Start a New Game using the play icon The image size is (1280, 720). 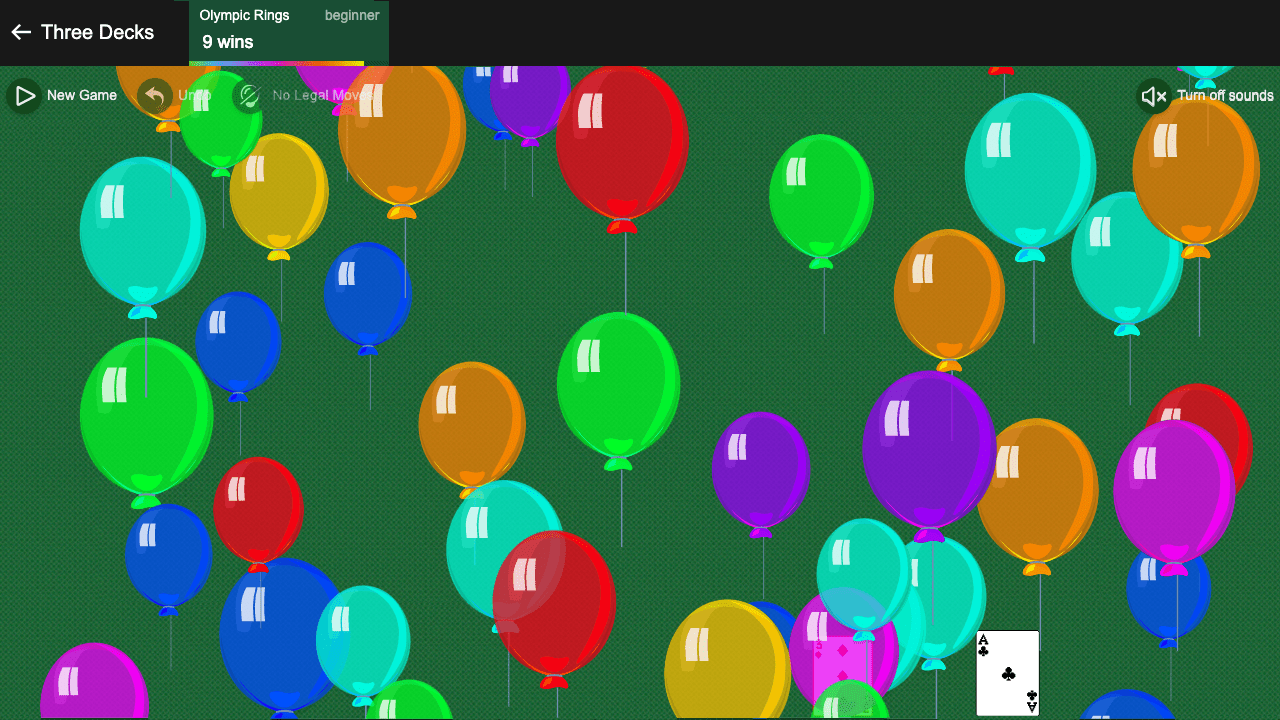[22, 95]
